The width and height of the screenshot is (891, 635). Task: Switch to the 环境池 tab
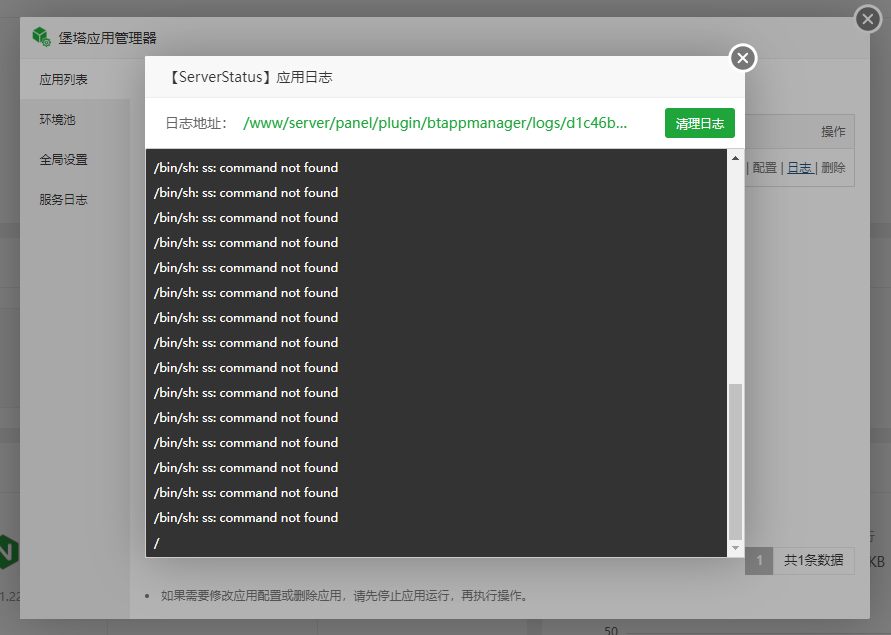point(75,119)
